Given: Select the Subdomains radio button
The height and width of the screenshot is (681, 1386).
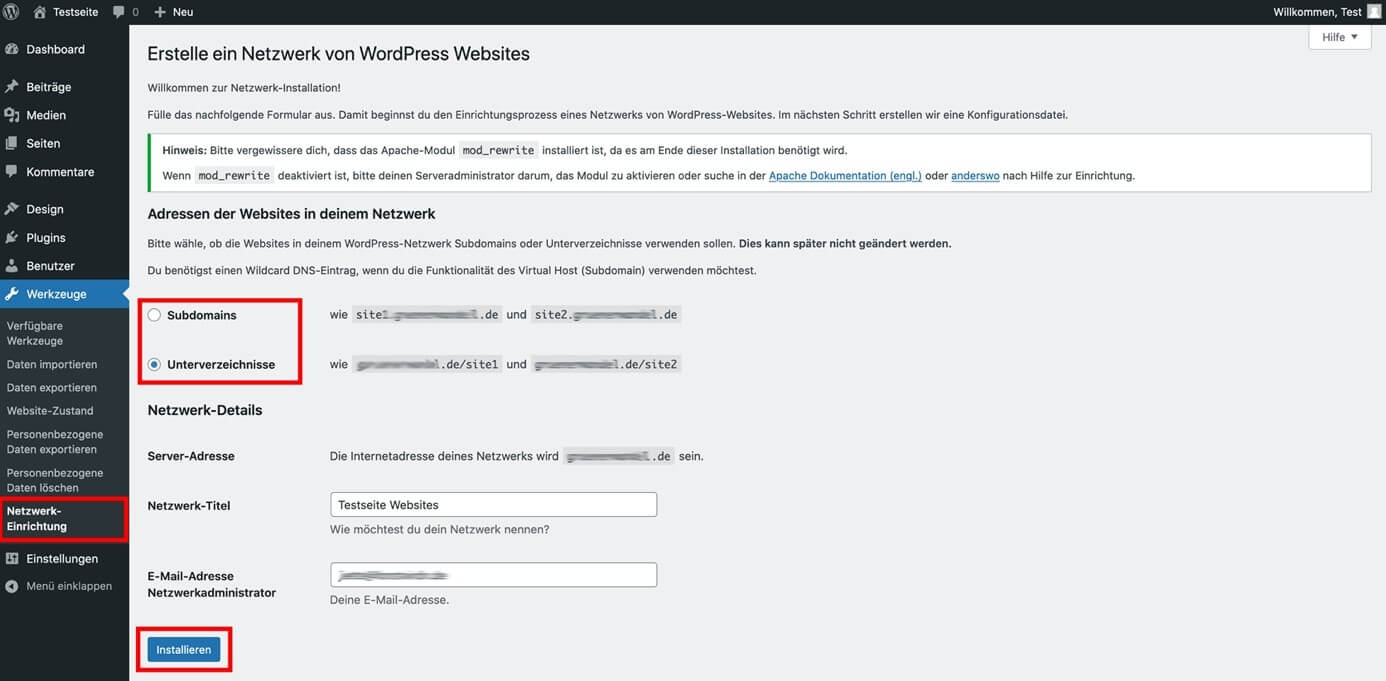Looking at the screenshot, I should 154,315.
